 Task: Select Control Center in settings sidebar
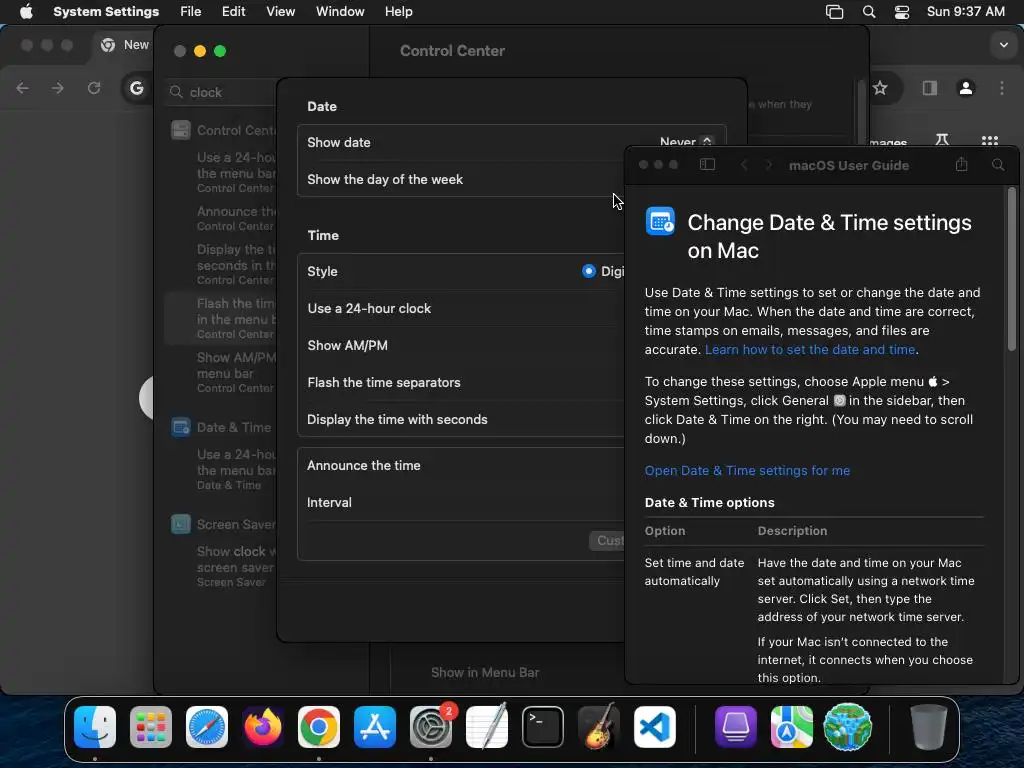[x=223, y=130]
